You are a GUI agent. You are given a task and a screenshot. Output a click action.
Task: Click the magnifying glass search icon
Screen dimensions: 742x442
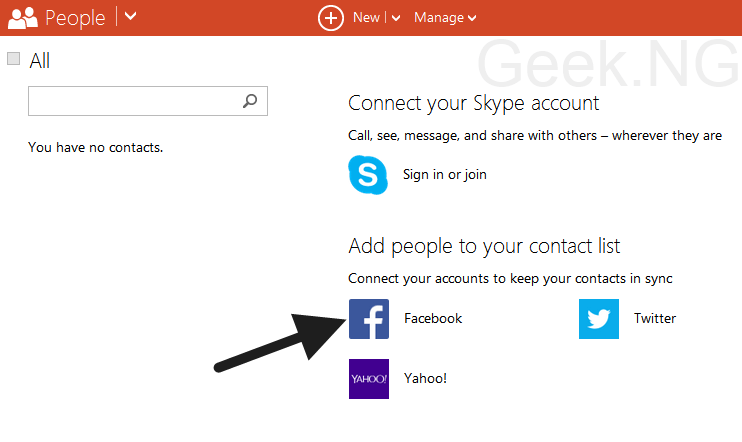coord(250,101)
